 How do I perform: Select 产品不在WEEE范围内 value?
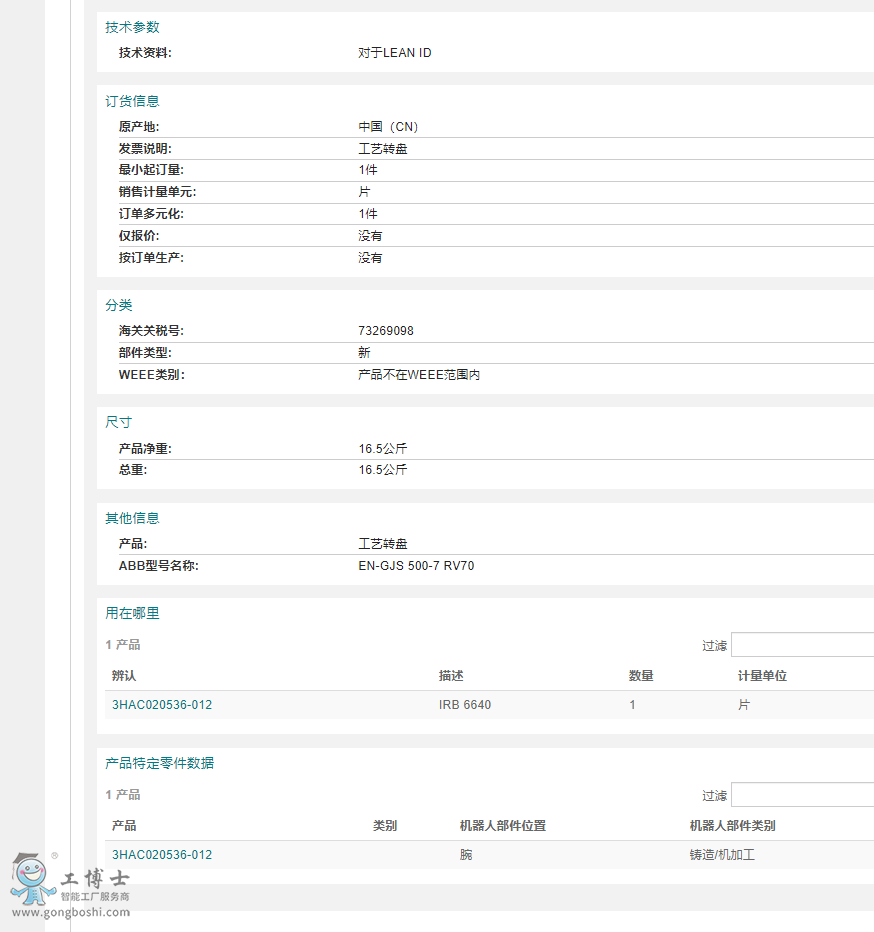point(419,375)
